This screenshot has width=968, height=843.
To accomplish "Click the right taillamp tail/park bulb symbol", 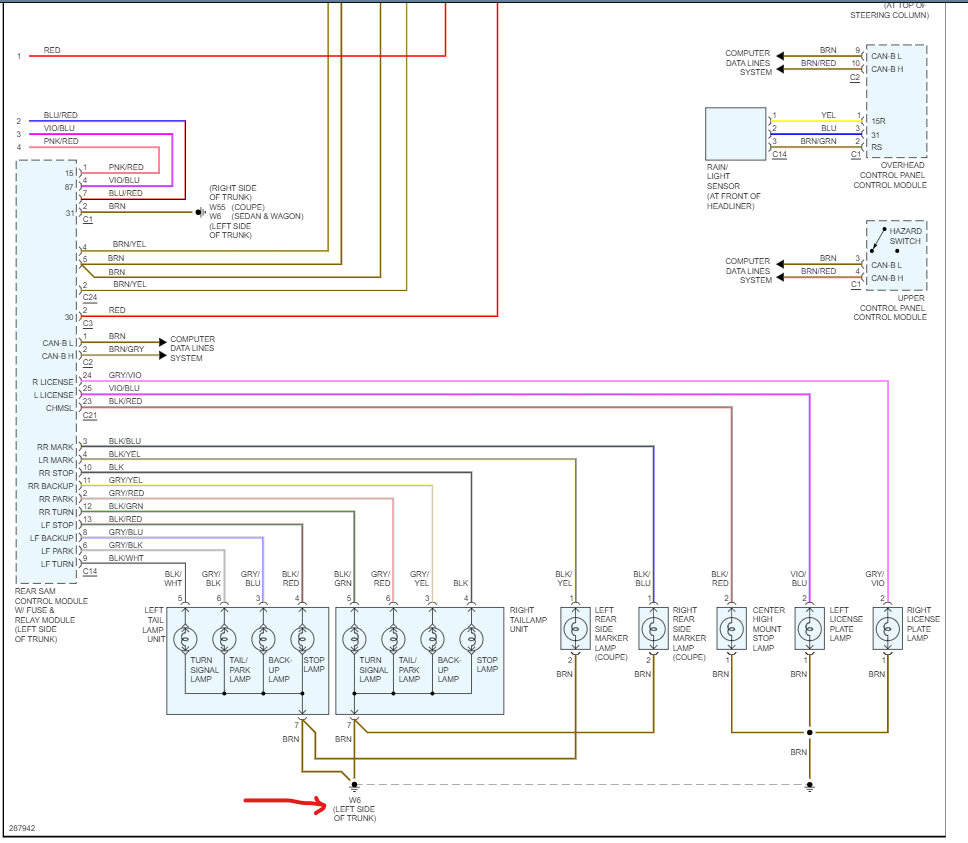I will coord(393,639).
